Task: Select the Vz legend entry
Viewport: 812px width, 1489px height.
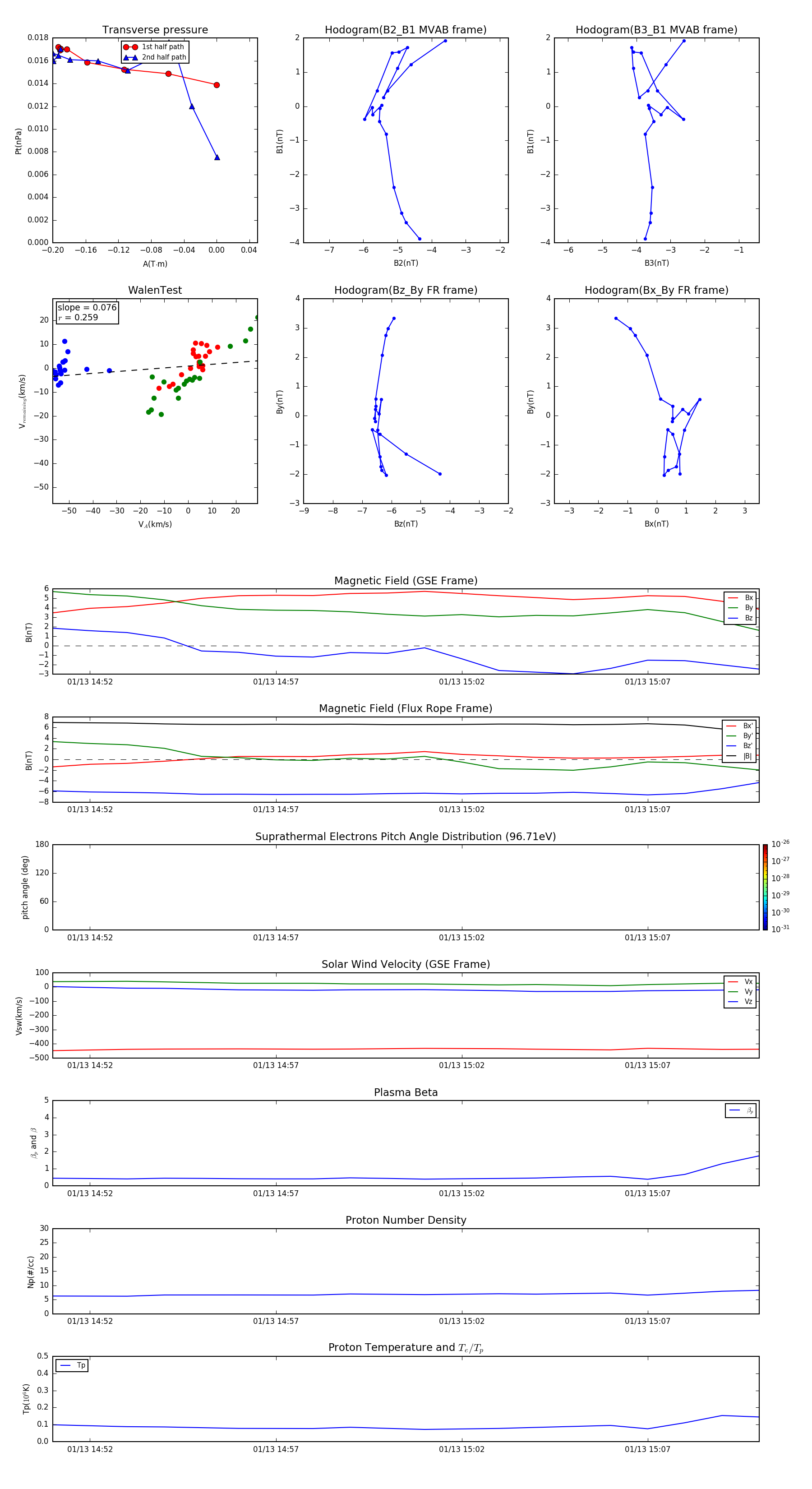Action: click(740, 1002)
